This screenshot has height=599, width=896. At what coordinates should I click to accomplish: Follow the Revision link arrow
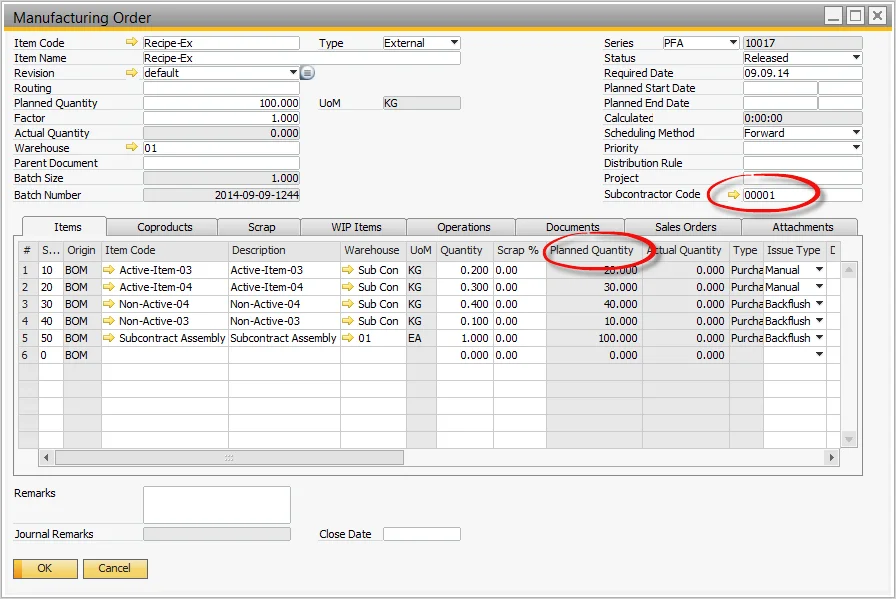(132, 73)
